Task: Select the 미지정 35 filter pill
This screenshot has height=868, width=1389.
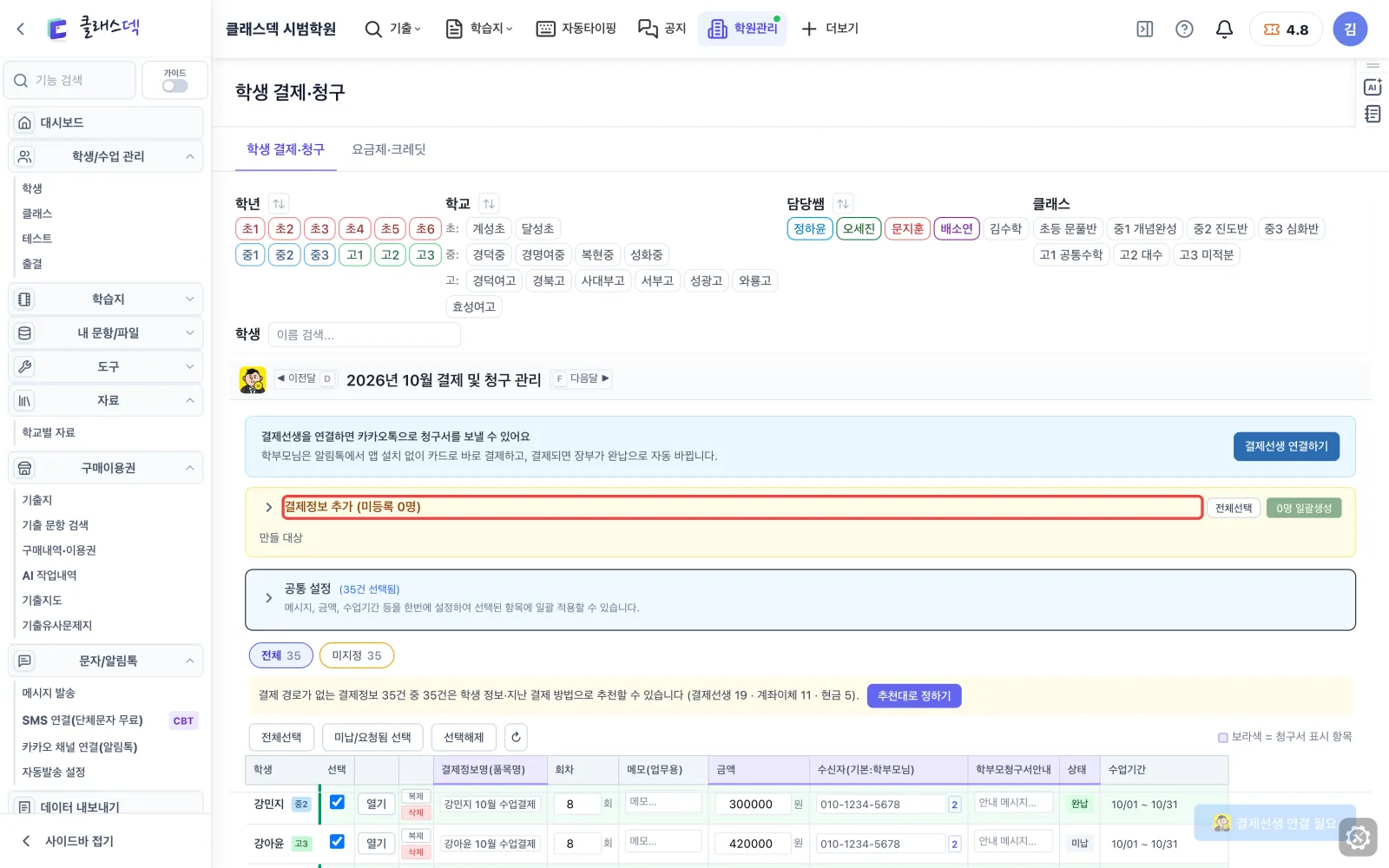Action: [x=357, y=655]
